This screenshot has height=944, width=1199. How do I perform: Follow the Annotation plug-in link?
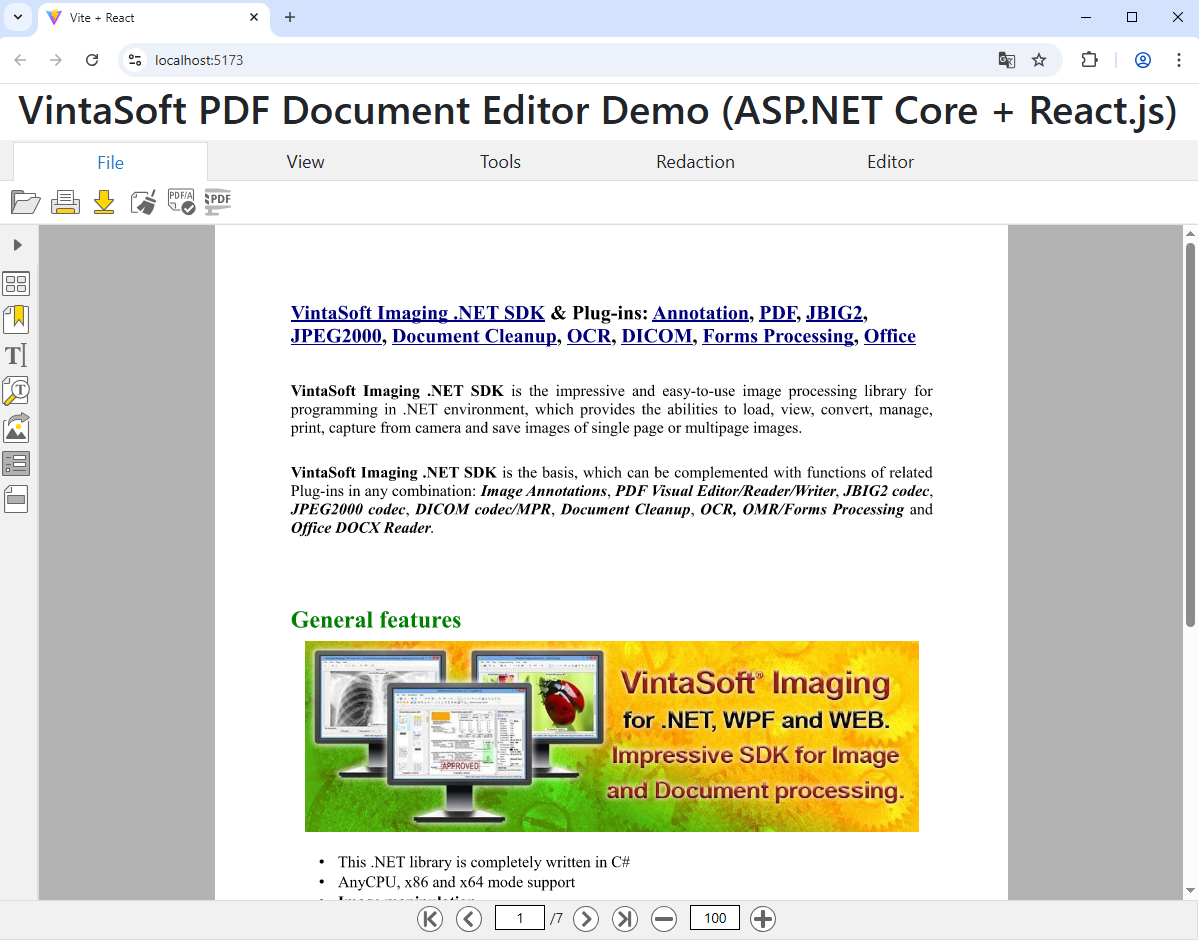coord(700,313)
